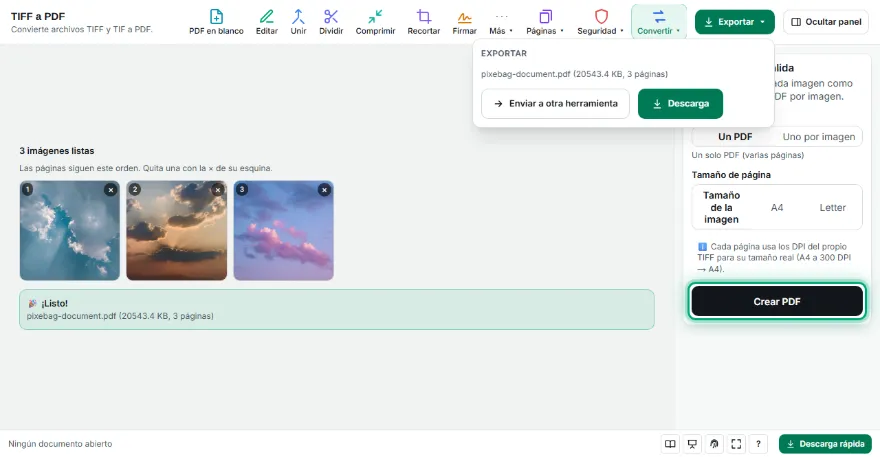This screenshot has width=880, height=457.
Task: Remove image 3 with its × button
Action: [324, 190]
